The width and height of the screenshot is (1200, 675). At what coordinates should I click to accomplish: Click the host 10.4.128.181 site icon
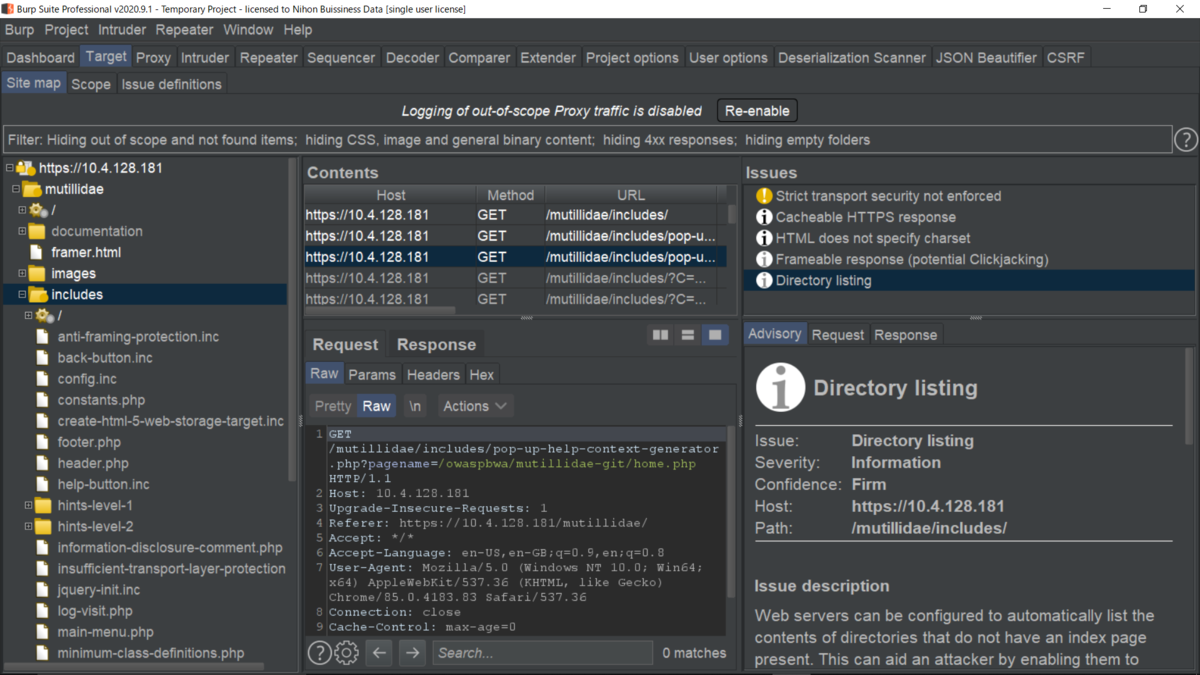click(25, 168)
